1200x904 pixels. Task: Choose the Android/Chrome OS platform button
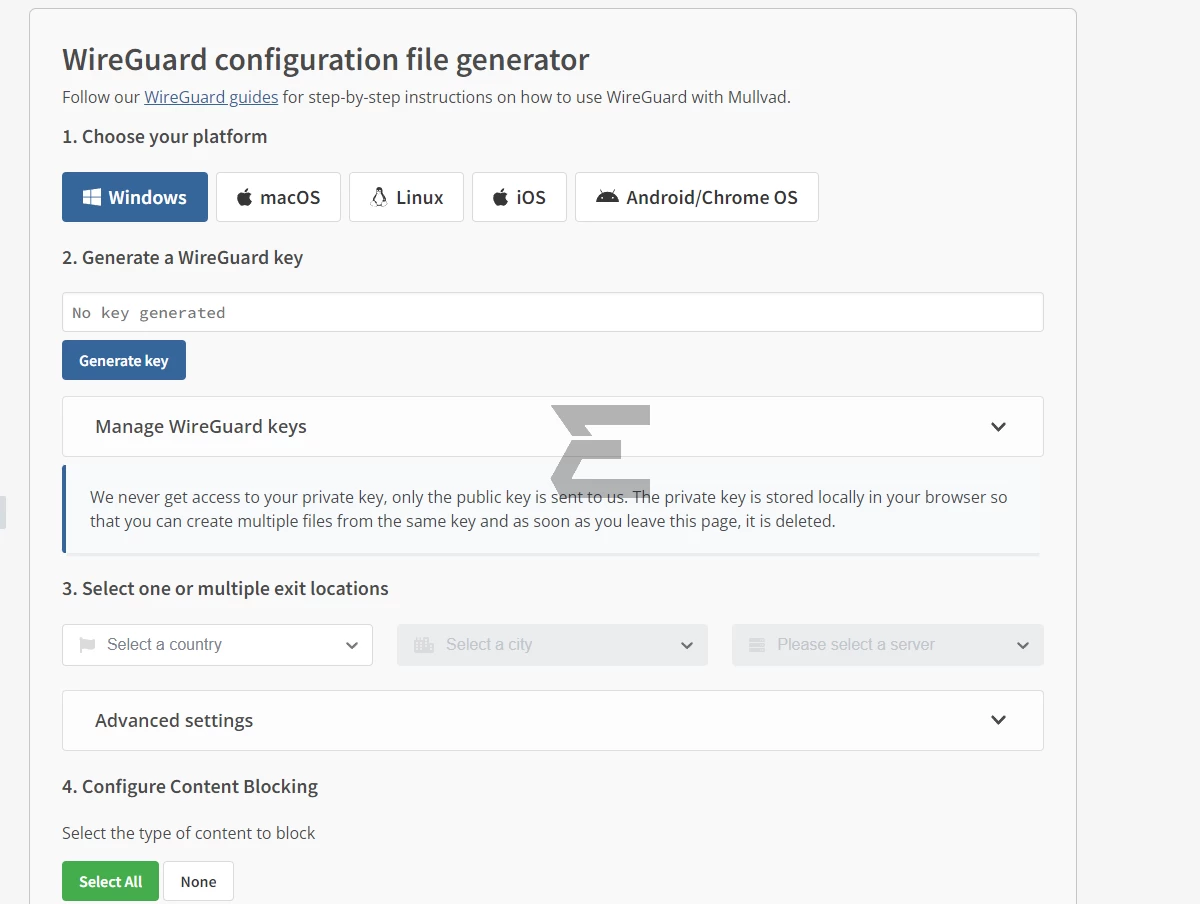click(x=697, y=197)
